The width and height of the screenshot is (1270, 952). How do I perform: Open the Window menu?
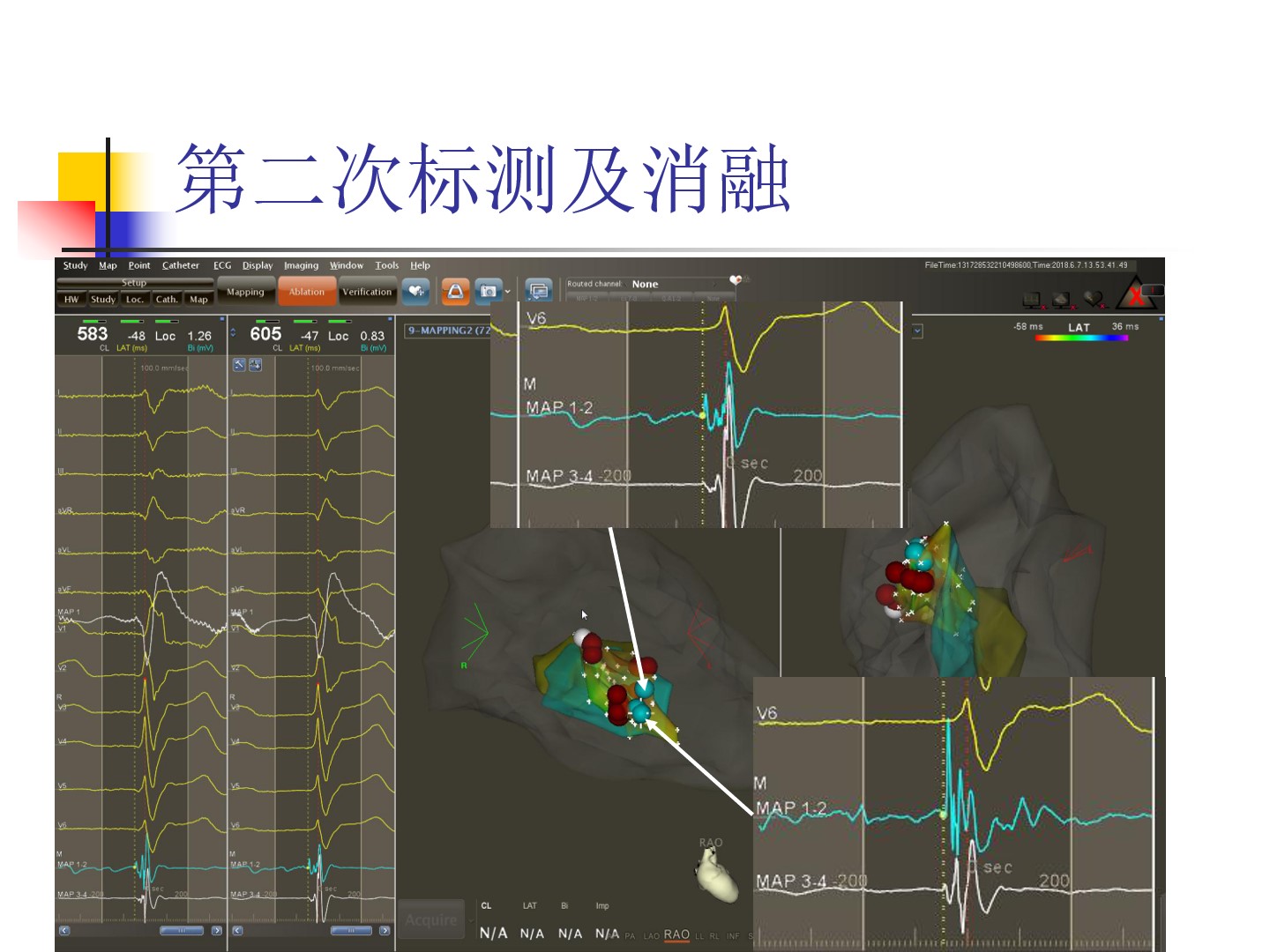coord(347,265)
